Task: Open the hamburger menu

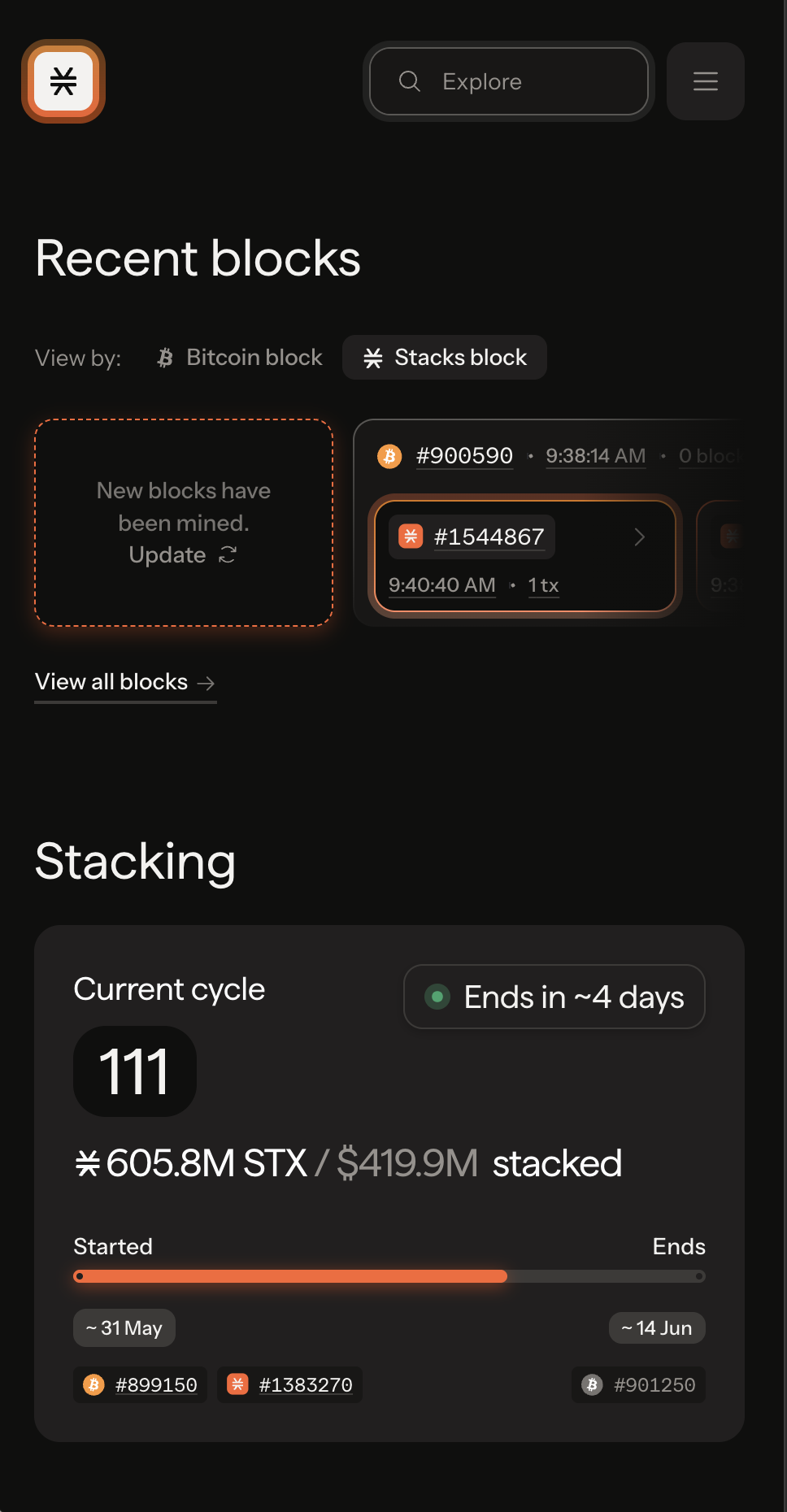Action: point(705,81)
